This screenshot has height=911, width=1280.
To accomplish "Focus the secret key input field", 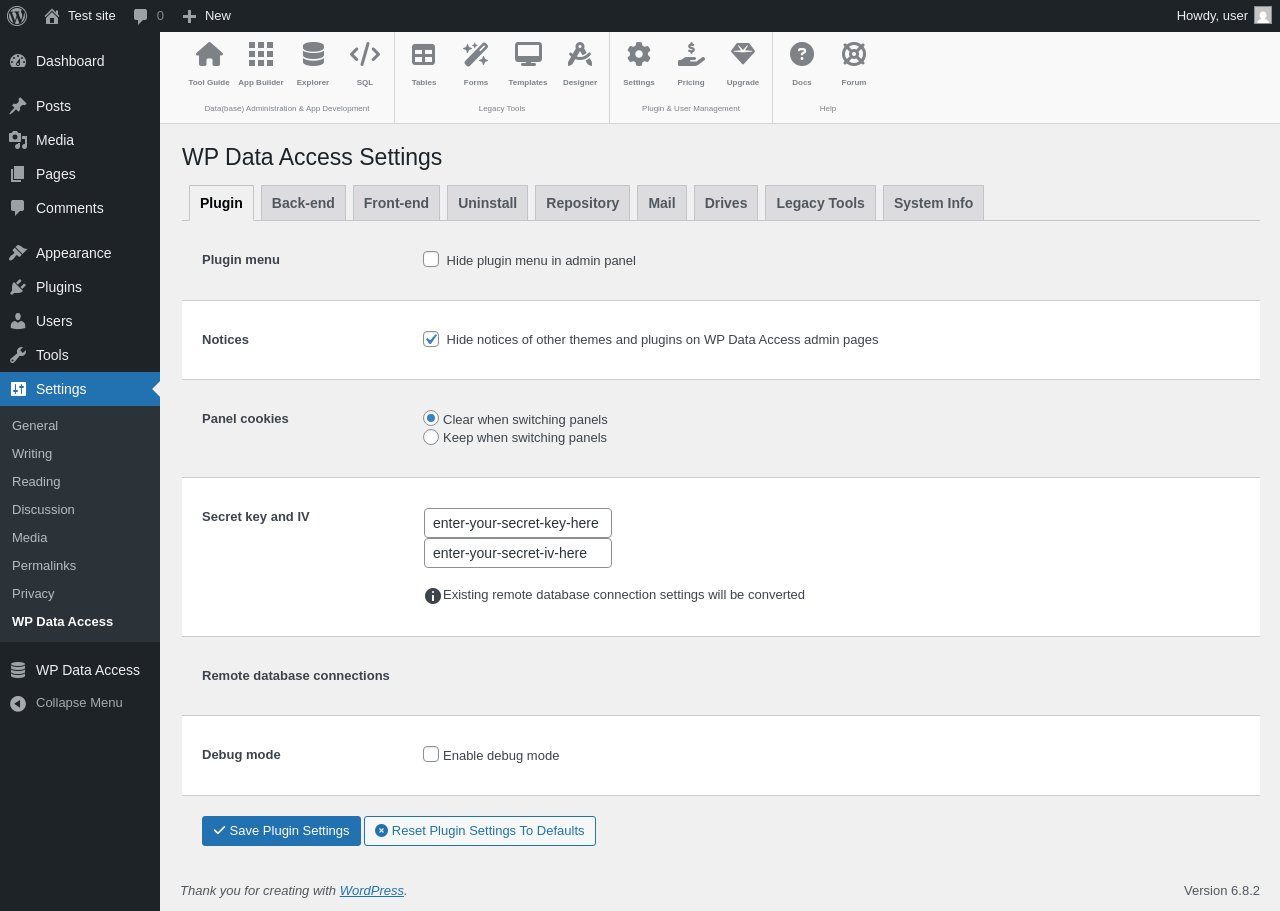I will pos(518,523).
